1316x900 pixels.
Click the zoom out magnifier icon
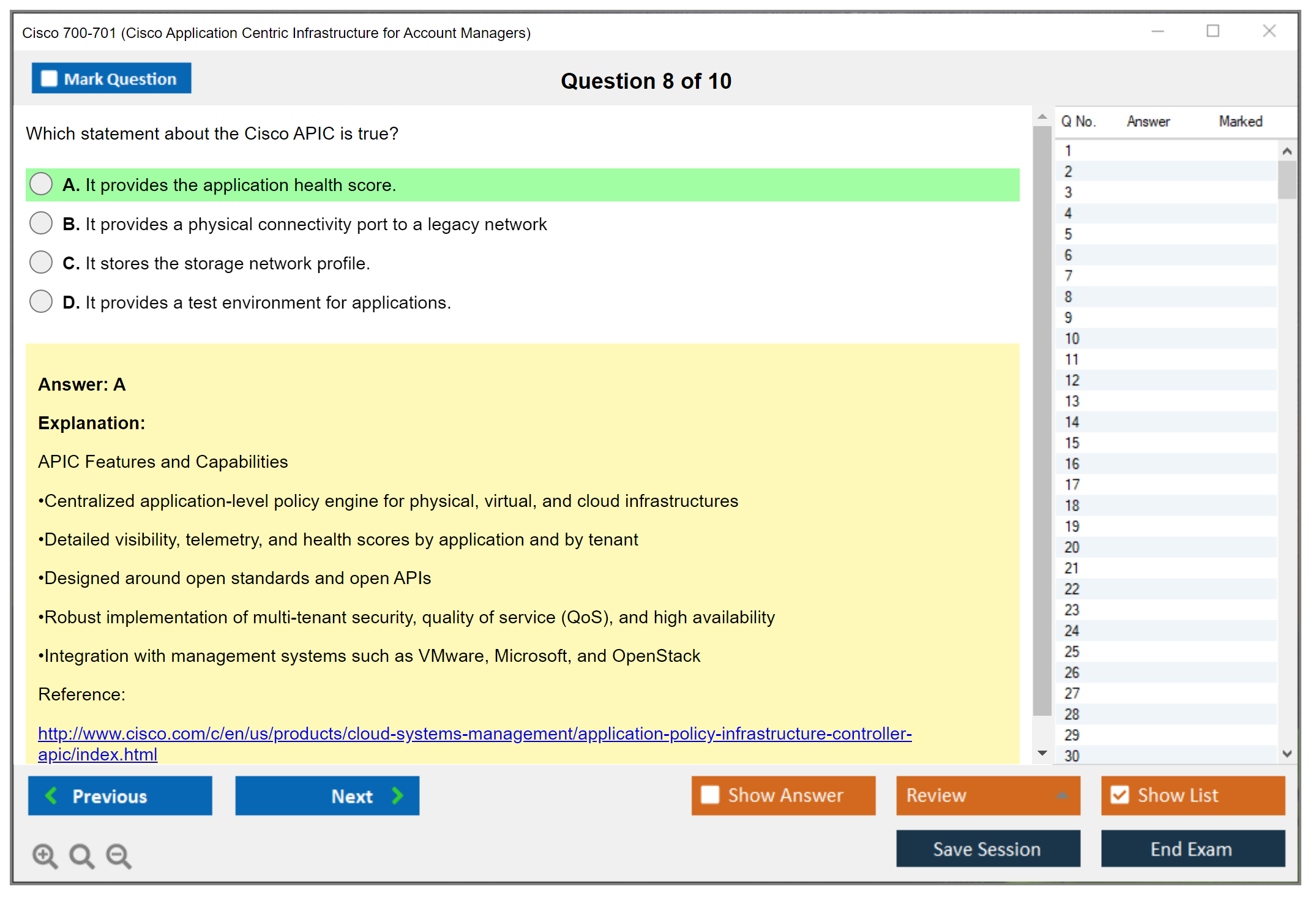[118, 855]
